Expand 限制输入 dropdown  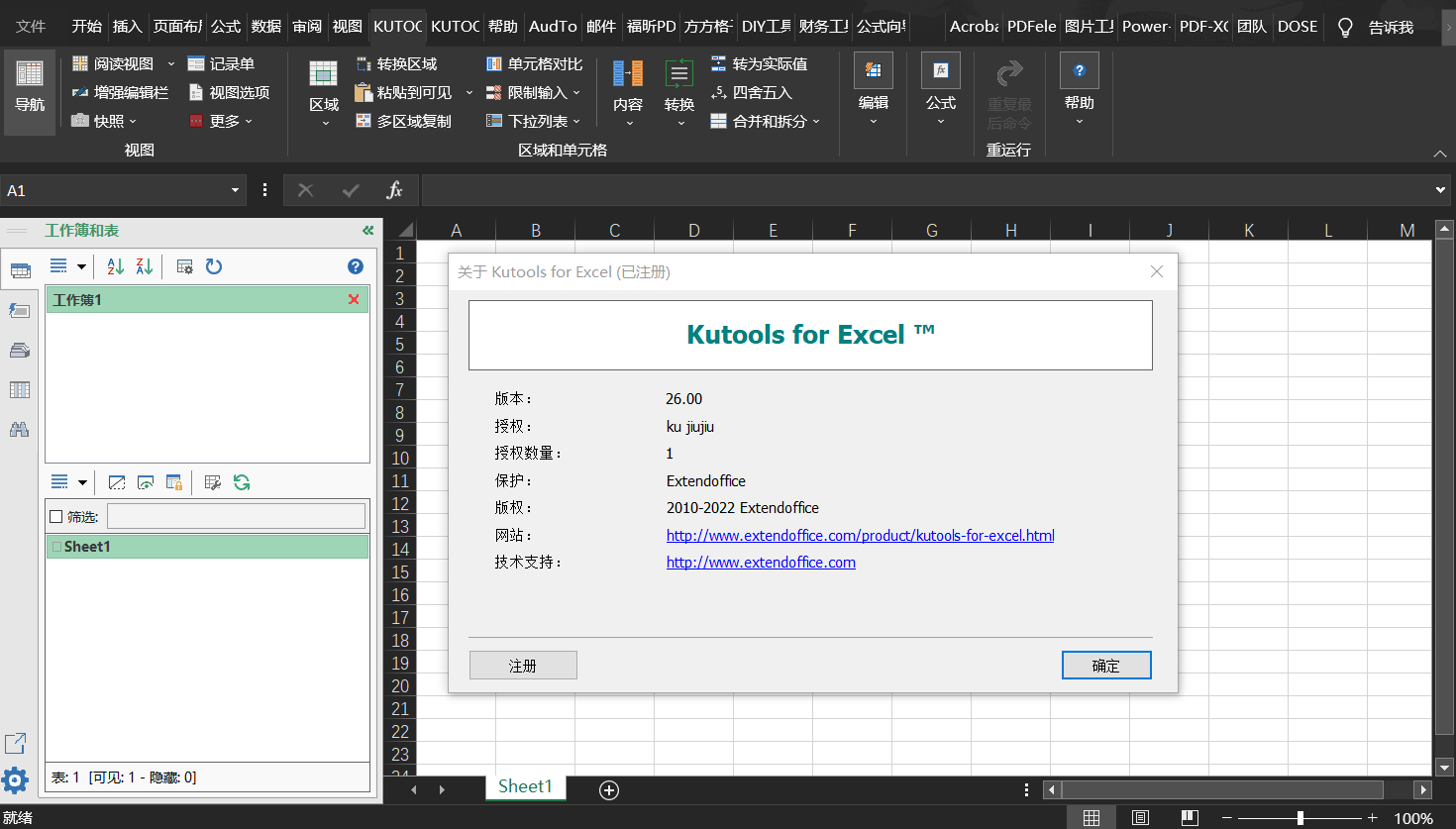pos(576,92)
